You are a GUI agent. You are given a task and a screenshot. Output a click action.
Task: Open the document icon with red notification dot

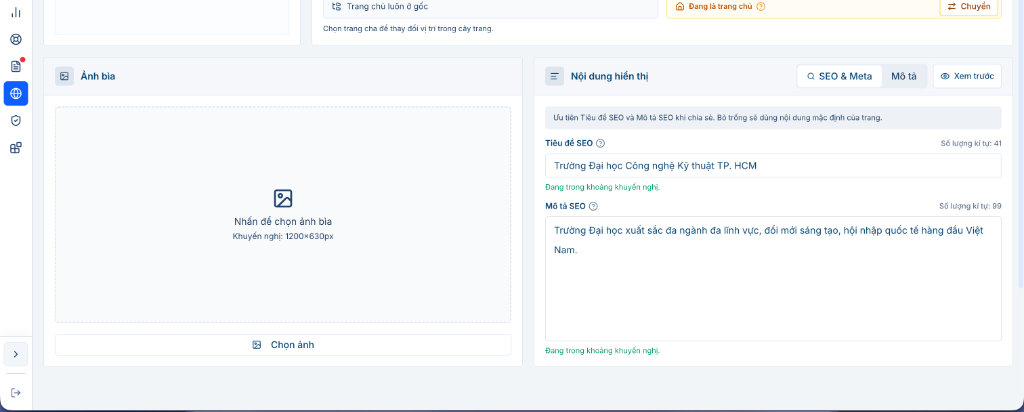[x=16, y=66]
